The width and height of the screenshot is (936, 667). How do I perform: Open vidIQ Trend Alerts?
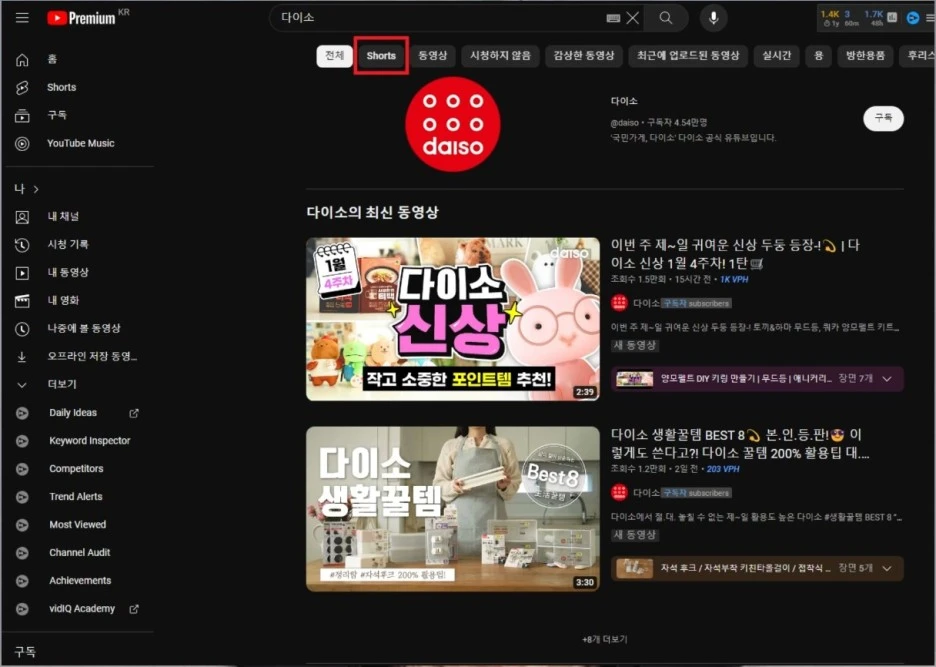click(78, 497)
